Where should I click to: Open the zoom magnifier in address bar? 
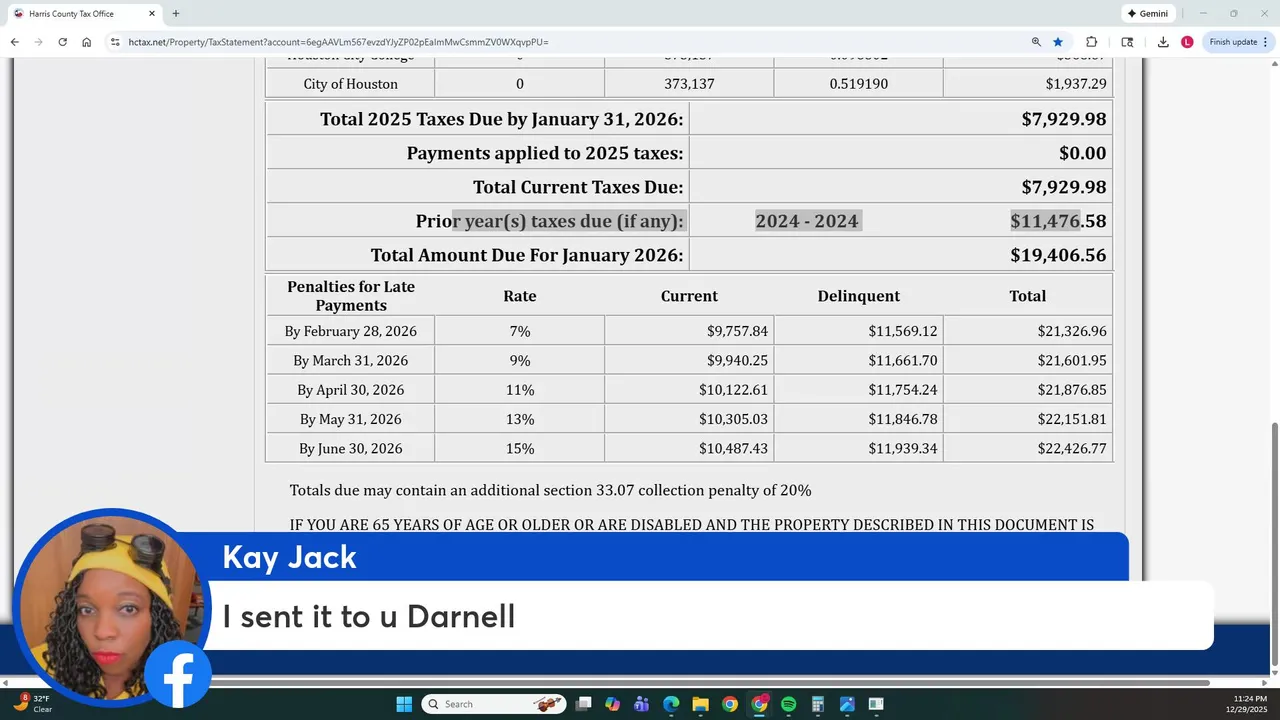[x=1036, y=42]
